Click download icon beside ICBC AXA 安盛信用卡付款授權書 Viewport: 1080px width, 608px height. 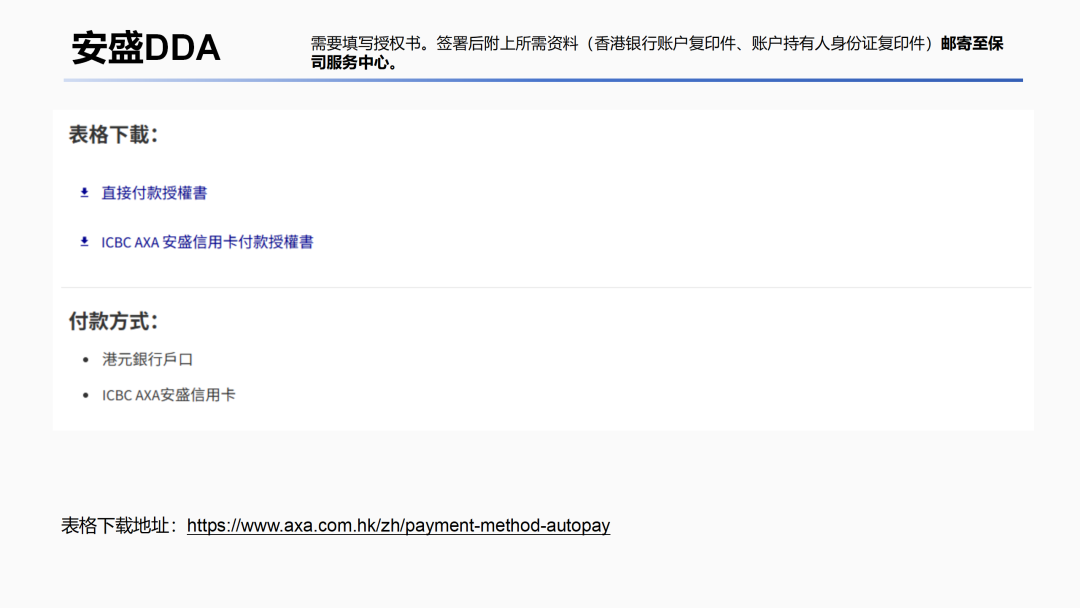pyautogui.click(x=84, y=242)
